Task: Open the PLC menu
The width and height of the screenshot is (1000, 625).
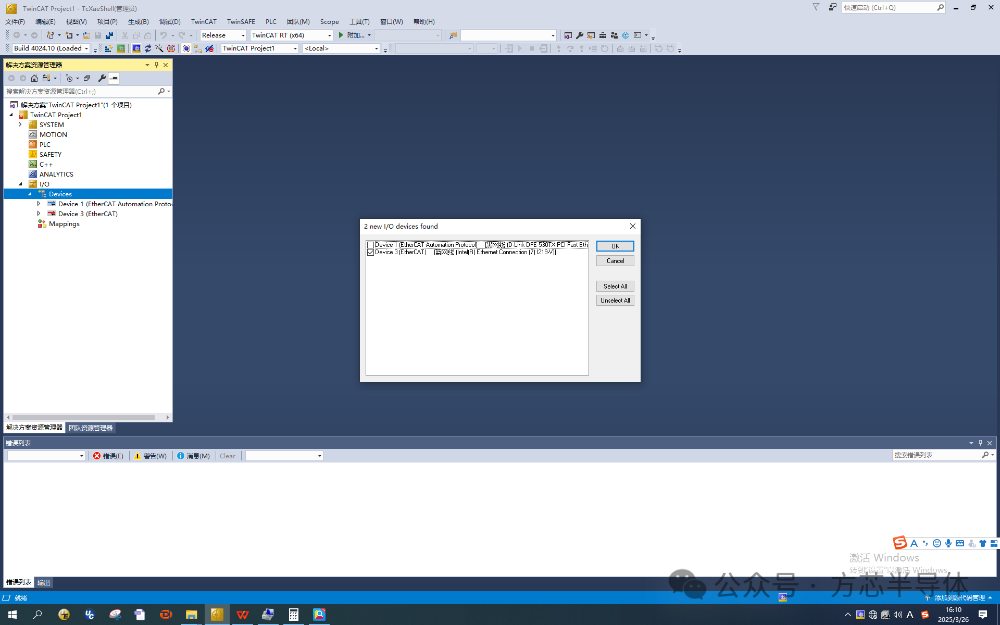Action: click(x=271, y=22)
